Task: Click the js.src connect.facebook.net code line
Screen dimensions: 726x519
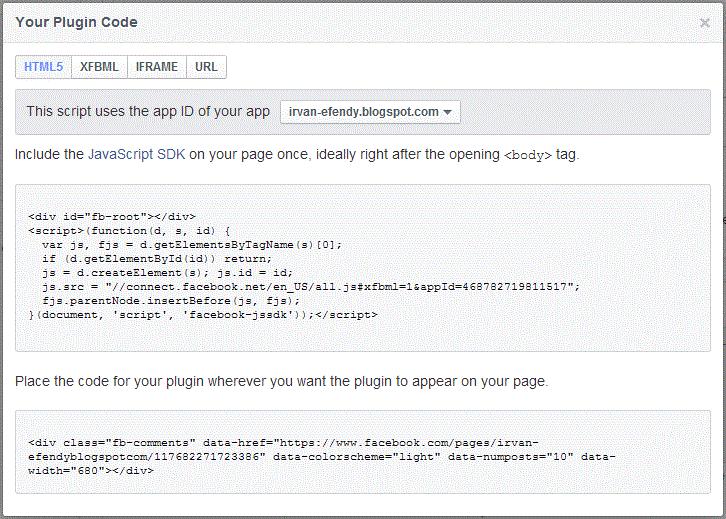Action: [x=311, y=287]
